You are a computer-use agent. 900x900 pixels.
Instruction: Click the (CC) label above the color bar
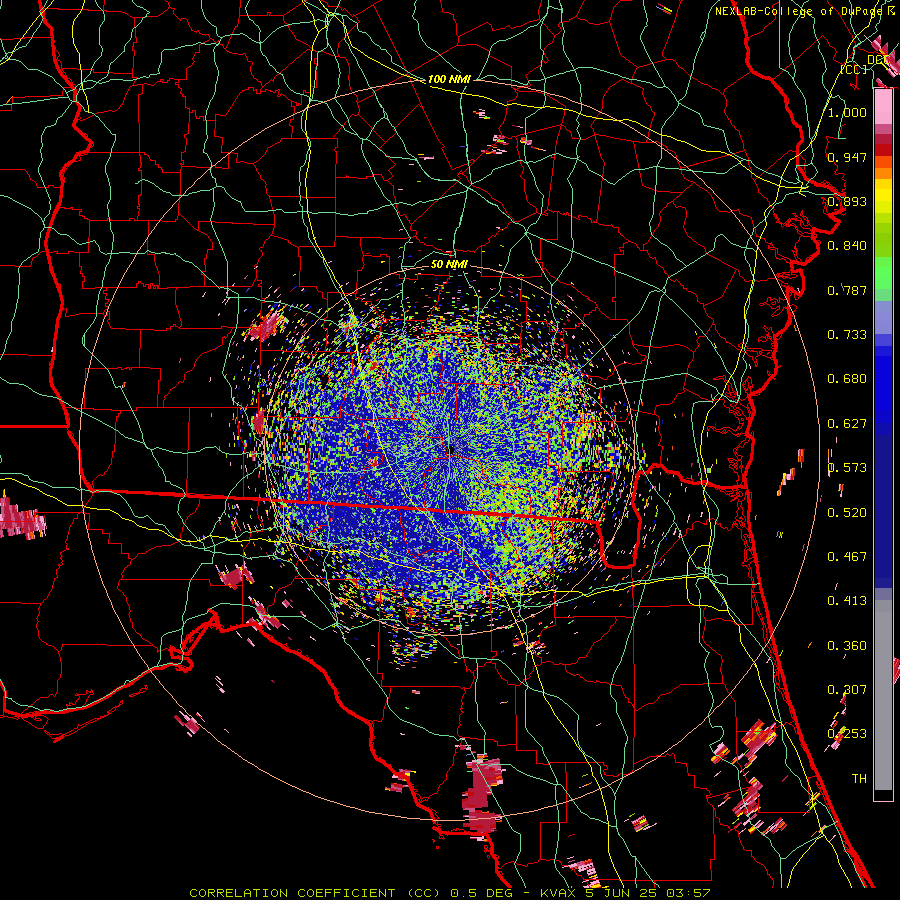(x=853, y=69)
